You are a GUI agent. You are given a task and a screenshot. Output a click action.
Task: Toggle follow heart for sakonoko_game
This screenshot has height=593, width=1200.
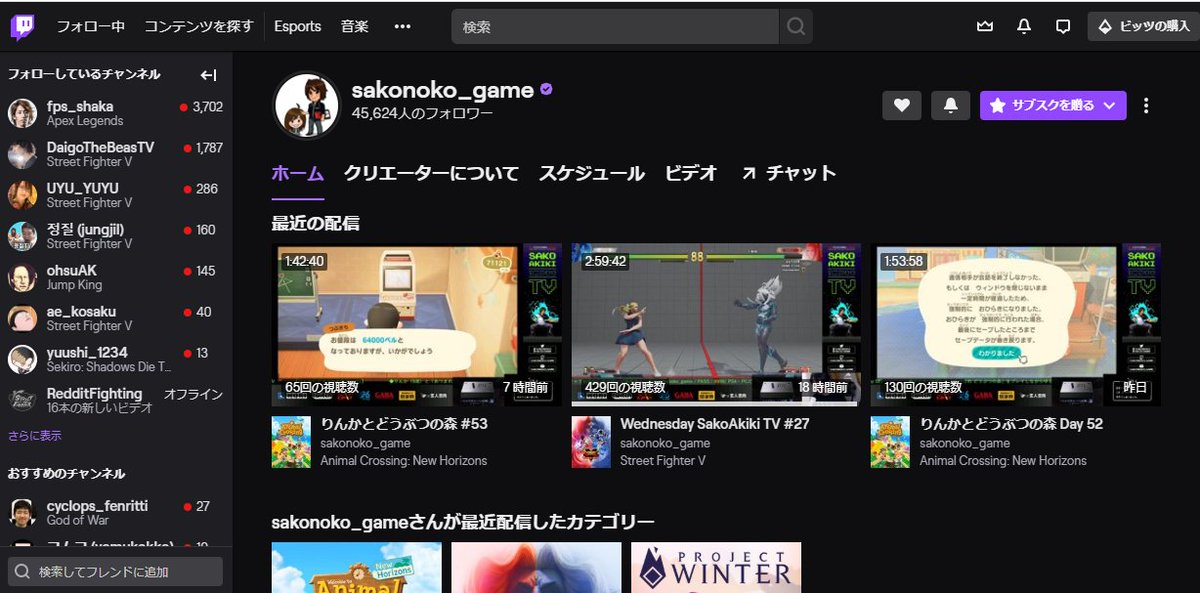pos(901,104)
